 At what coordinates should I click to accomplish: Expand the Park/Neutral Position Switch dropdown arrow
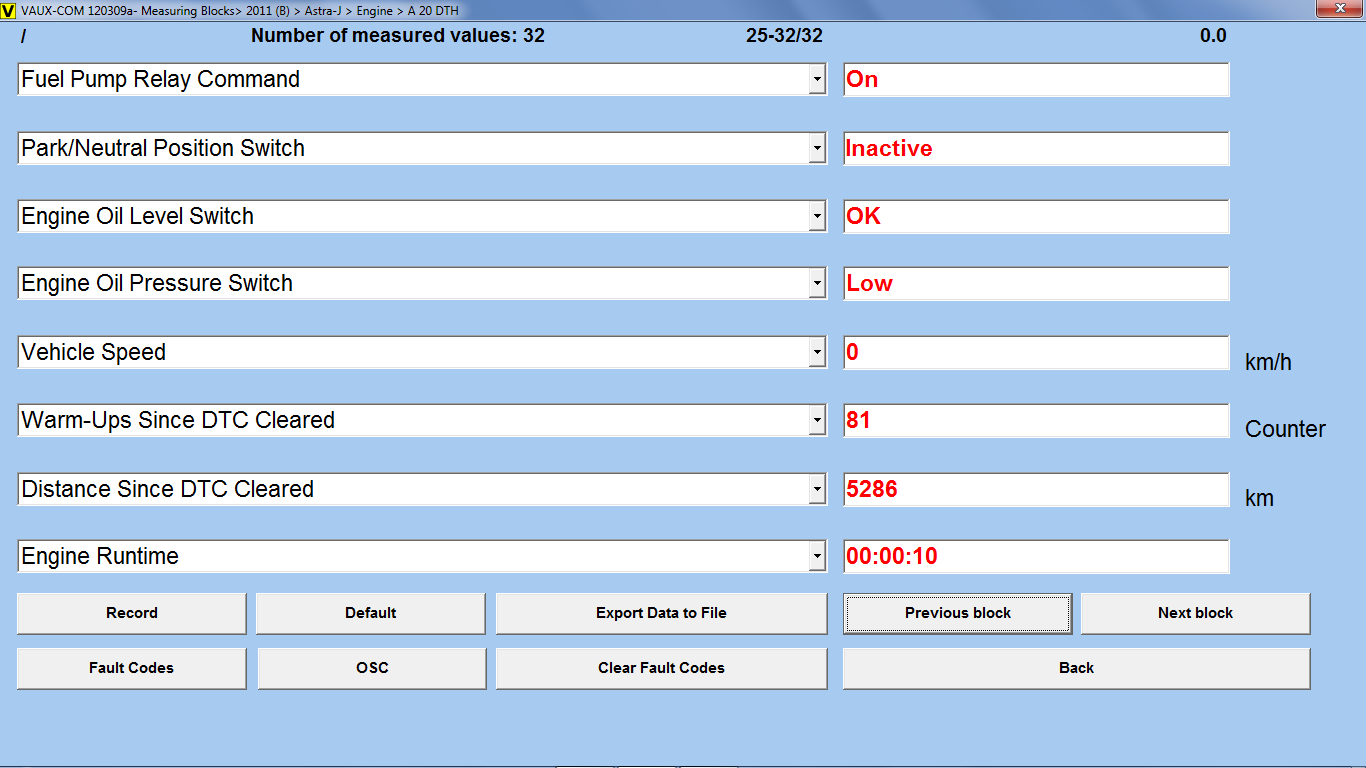tap(817, 149)
